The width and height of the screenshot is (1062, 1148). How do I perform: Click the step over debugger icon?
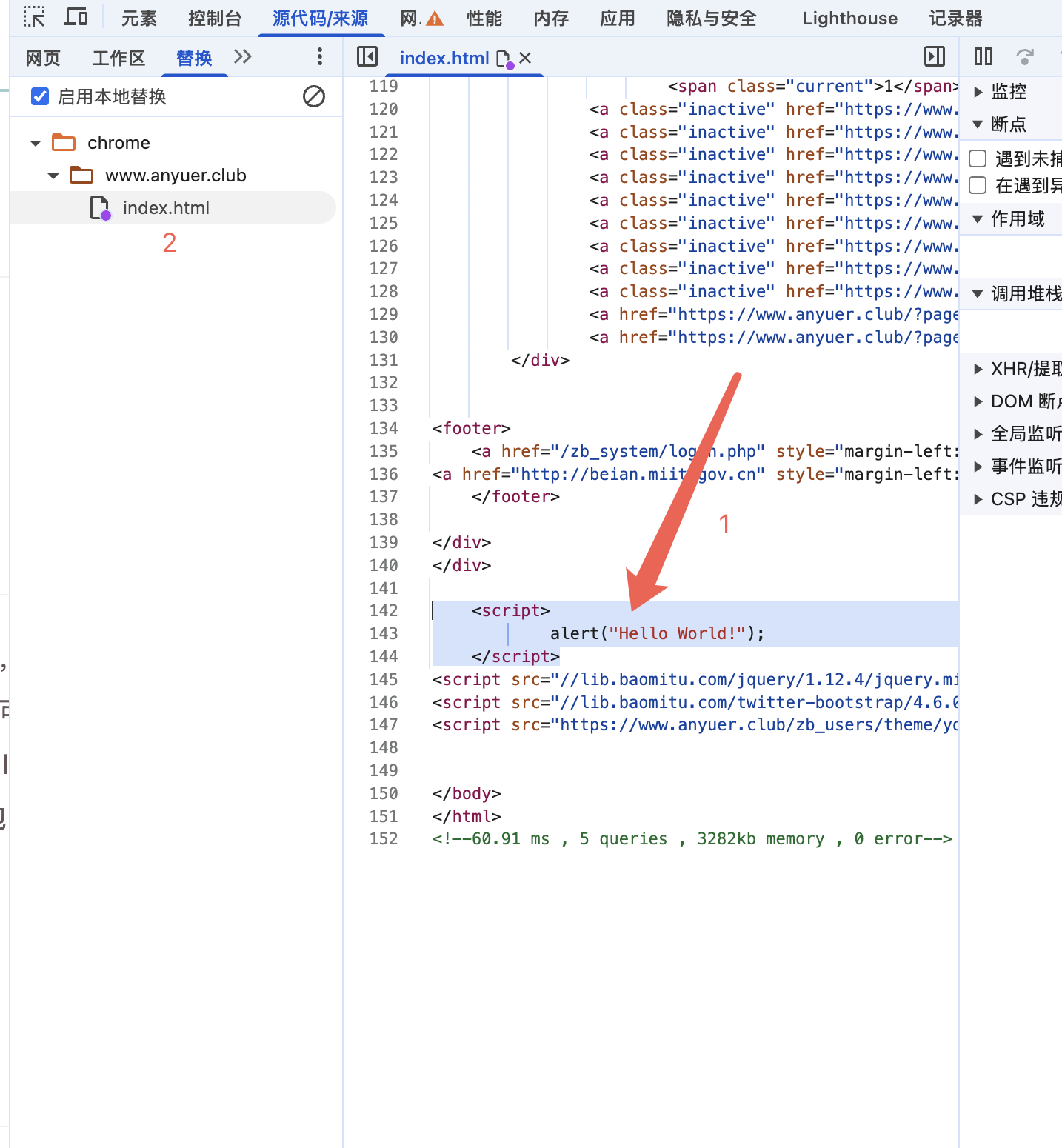(1025, 56)
